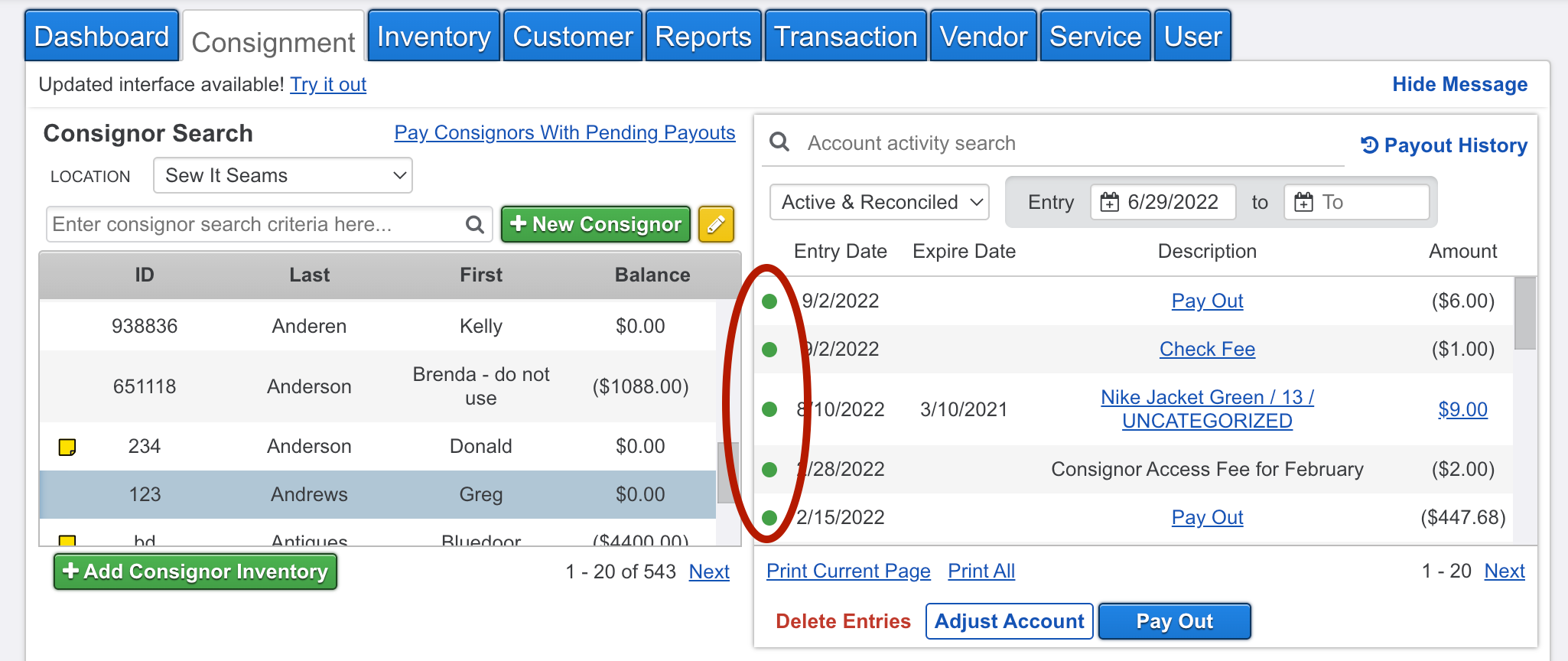Toggle the green dot beside Consignor Access Fee

pyautogui.click(x=769, y=469)
